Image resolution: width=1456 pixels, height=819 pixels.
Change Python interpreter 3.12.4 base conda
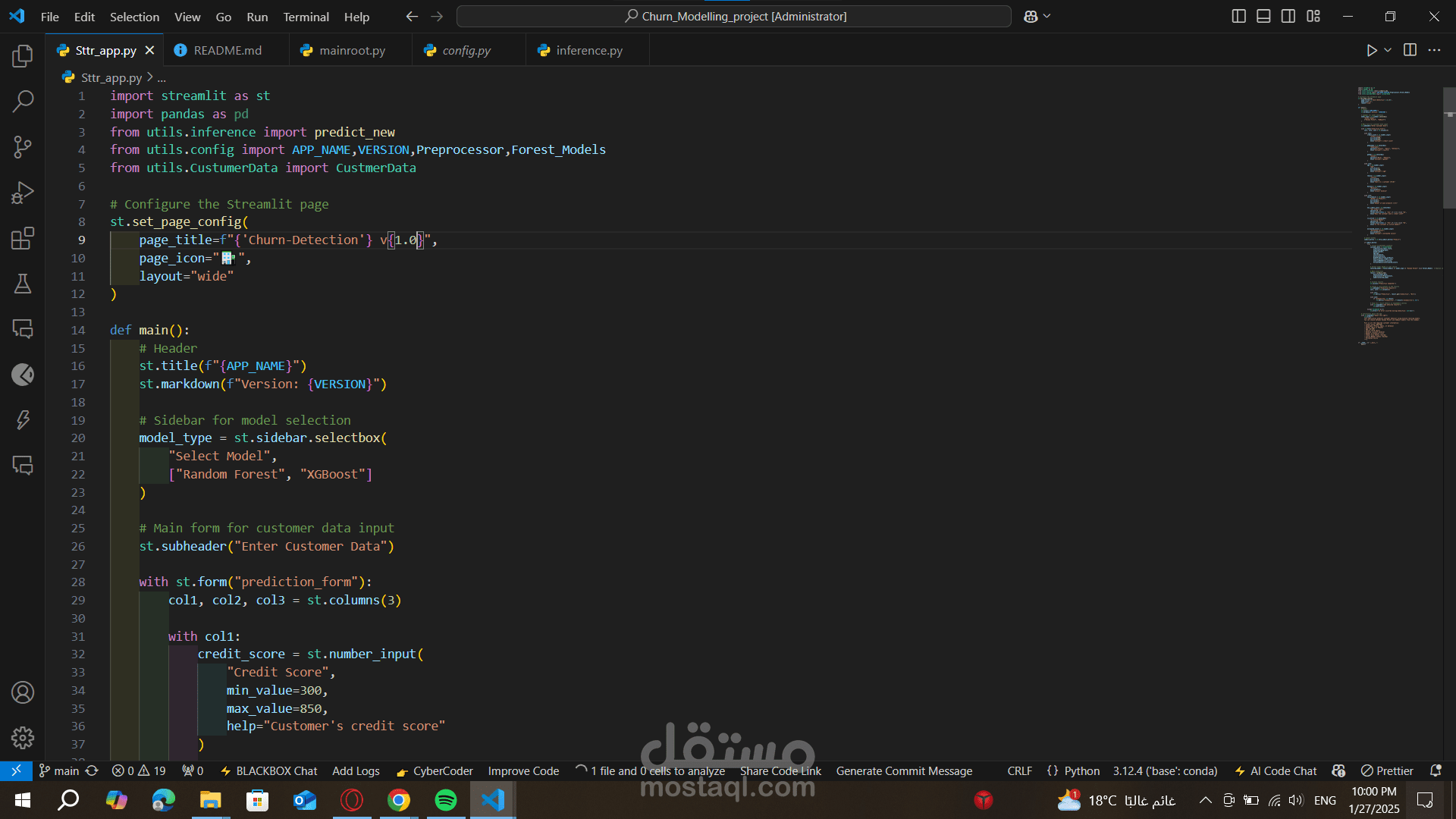[x=1165, y=770]
